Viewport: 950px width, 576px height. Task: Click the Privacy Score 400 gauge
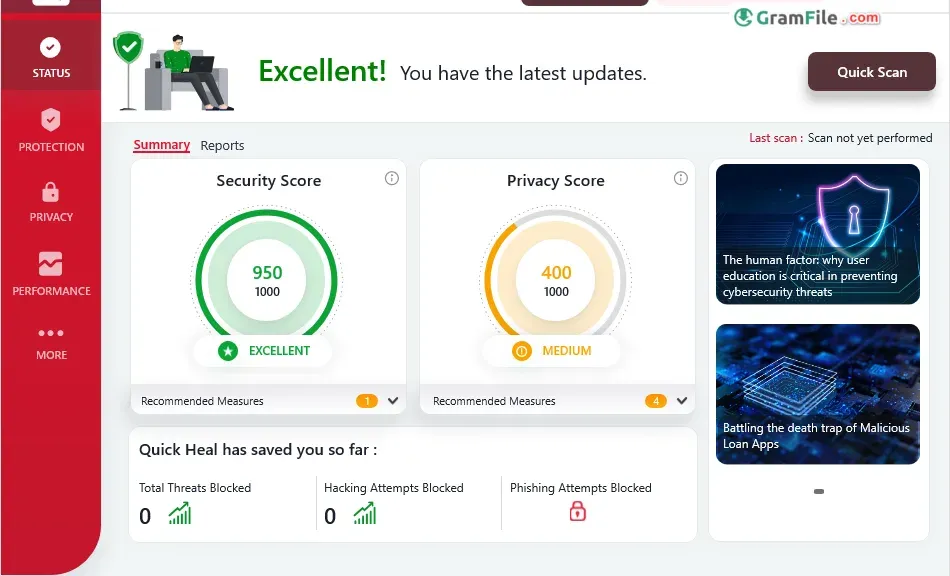point(556,280)
